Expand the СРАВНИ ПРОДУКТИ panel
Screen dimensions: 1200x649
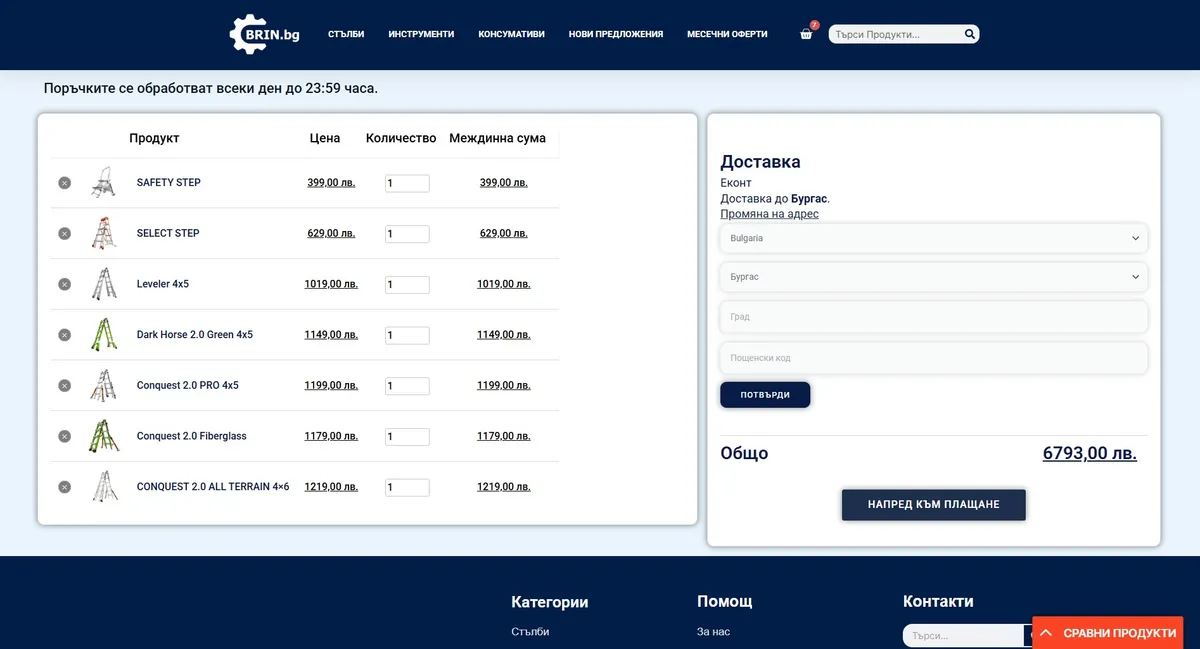click(1108, 633)
